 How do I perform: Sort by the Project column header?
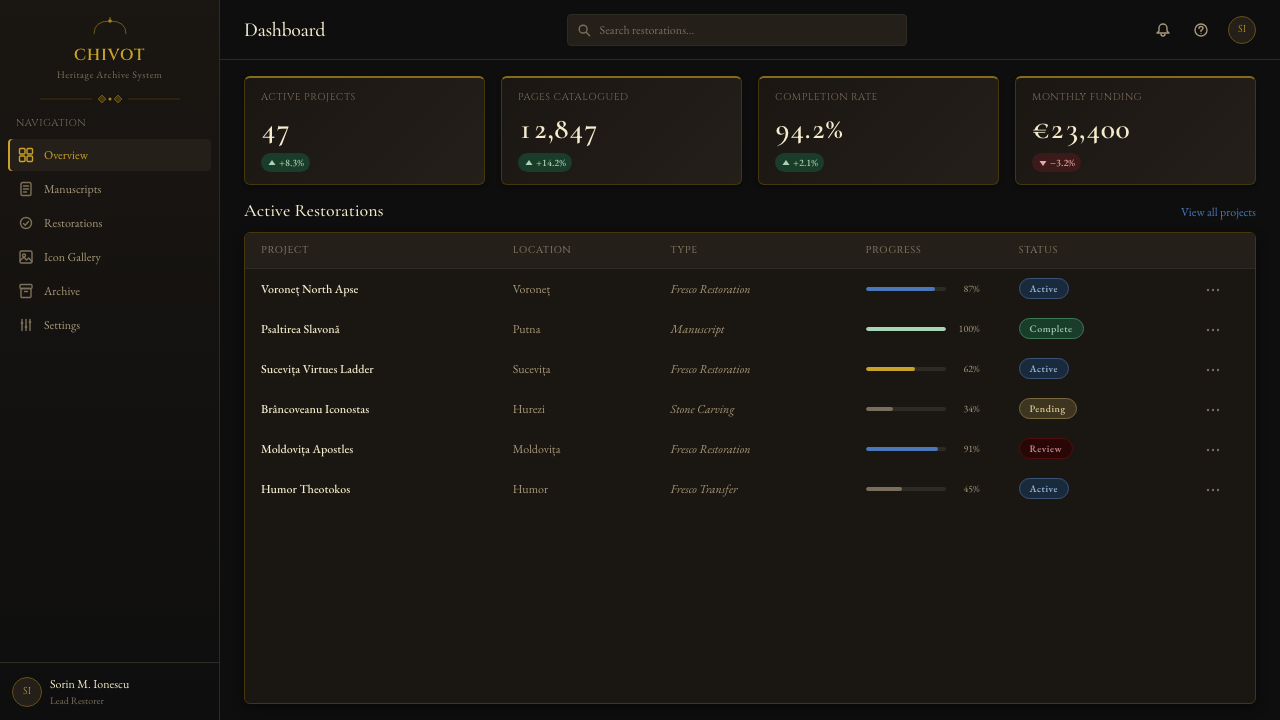(x=285, y=250)
